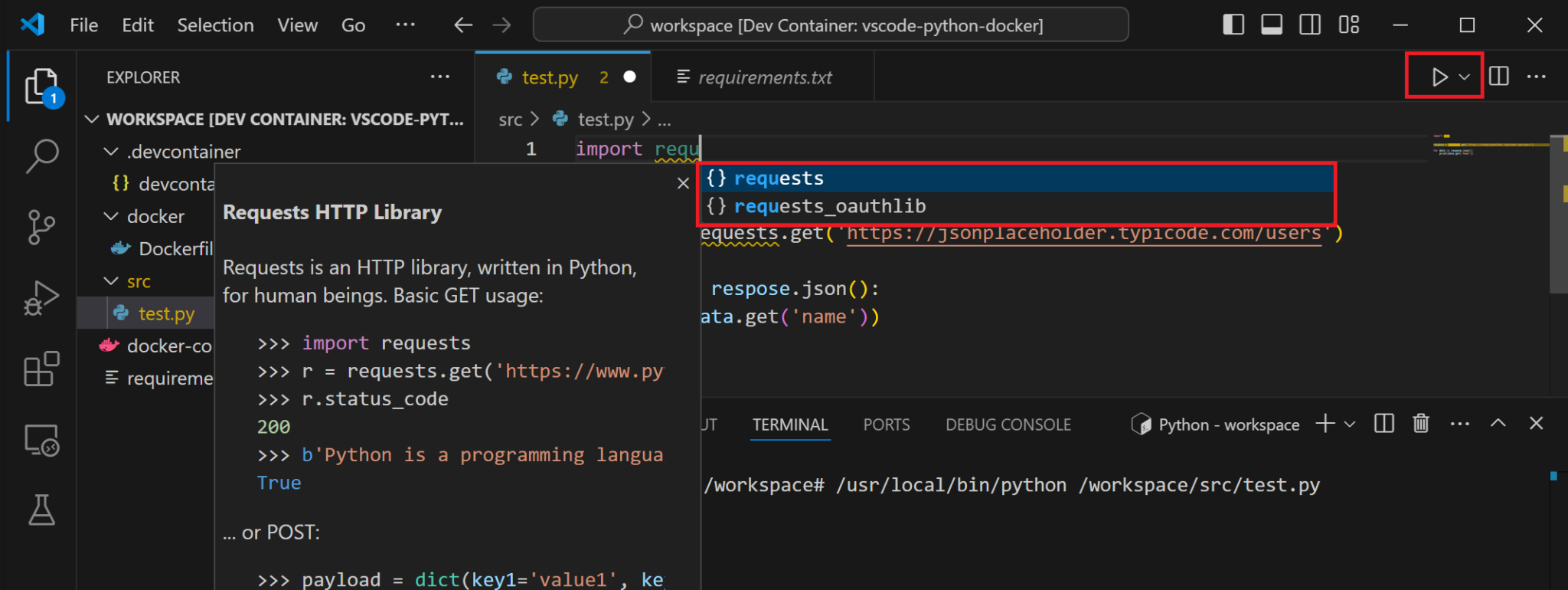Open the Source Control view
1568x590 pixels.
click(x=41, y=227)
